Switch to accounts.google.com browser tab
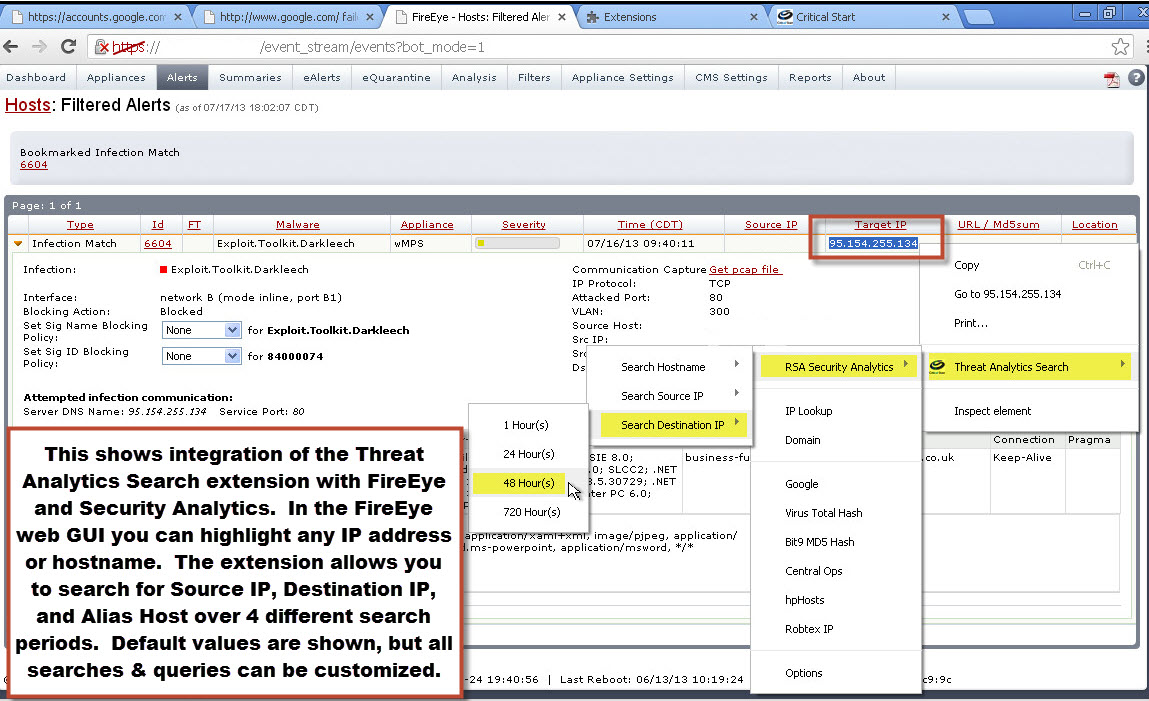This screenshot has height=701, width=1149. click(x=95, y=17)
